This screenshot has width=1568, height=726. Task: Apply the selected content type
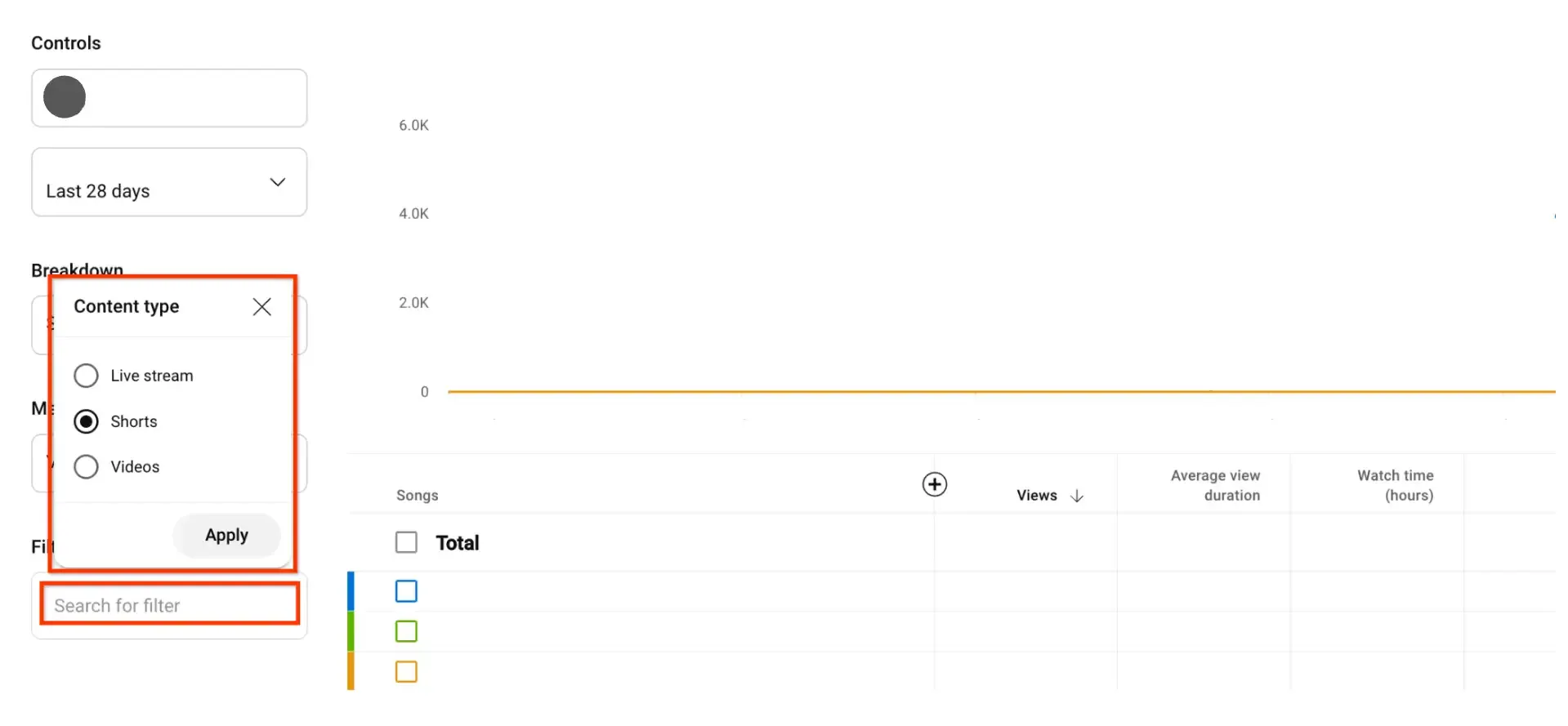click(x=226, y=535)
